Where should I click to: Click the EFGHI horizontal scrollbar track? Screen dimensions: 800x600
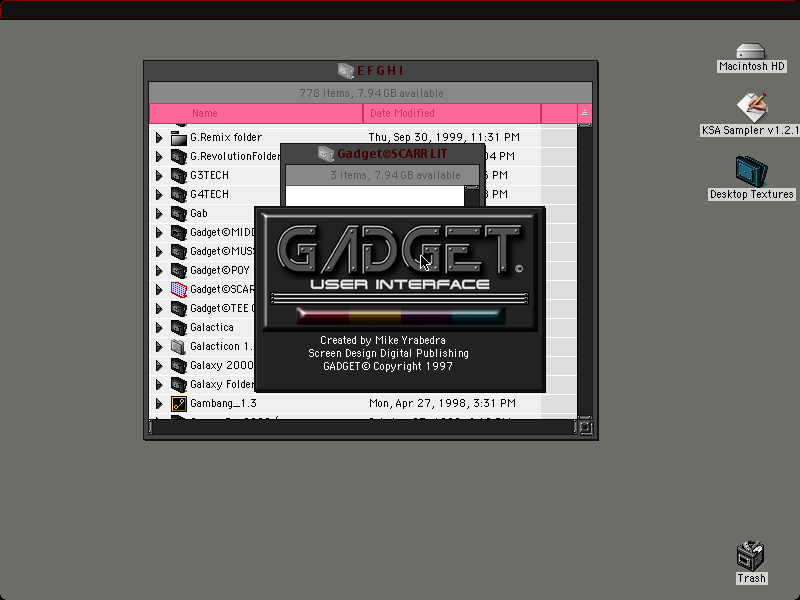[x=363, y=428]
